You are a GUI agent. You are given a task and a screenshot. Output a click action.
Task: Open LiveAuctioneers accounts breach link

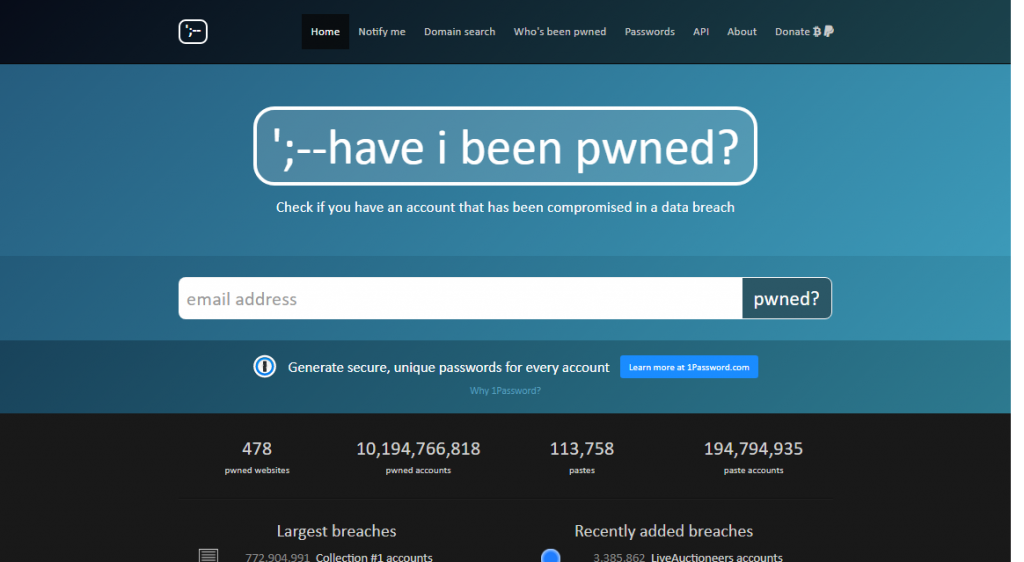coord(716,557)
